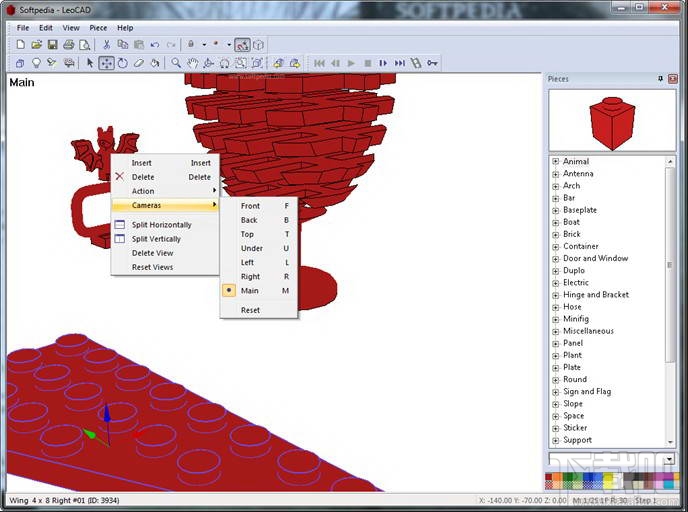Open the Piece menu

[x=98, y=28]
